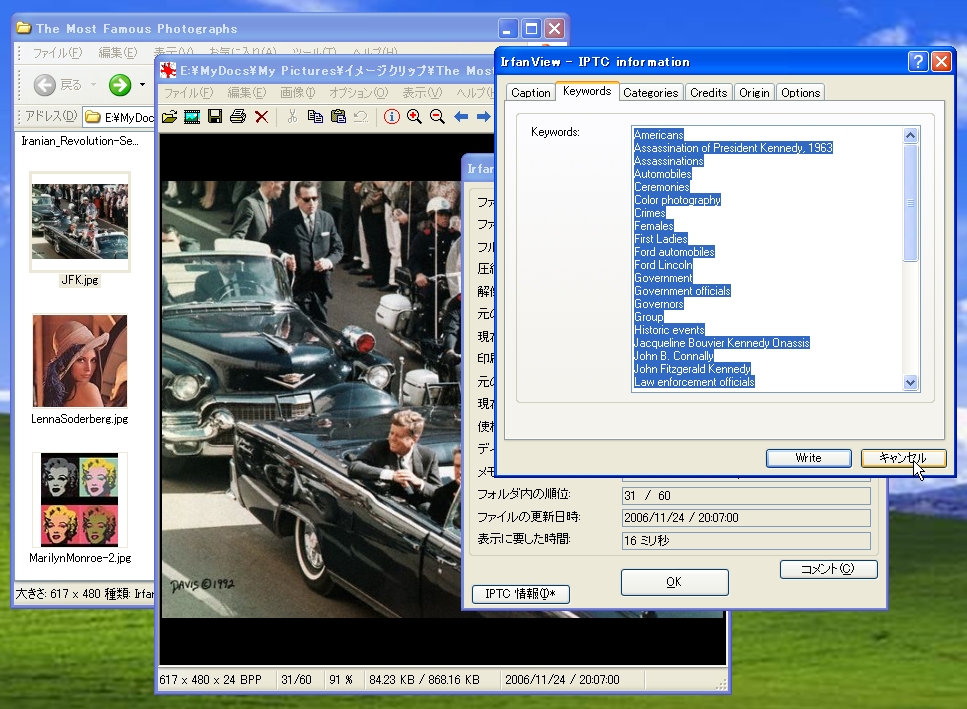
Task: Click keyword 'John Fitzgerald Kennedy'
Action: [x=692, y=369]
